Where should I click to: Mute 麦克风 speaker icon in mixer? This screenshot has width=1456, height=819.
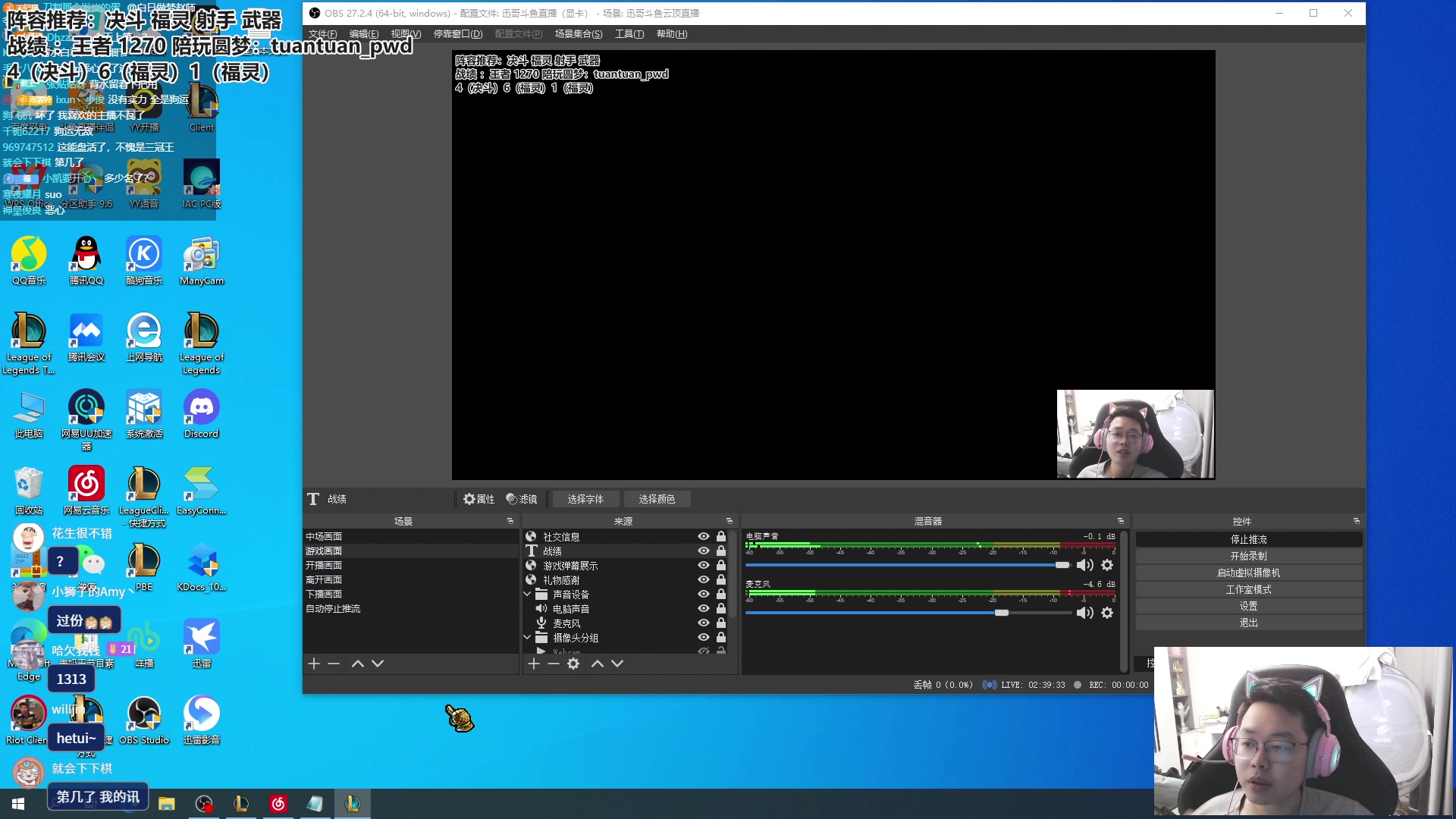[1085, 613]
